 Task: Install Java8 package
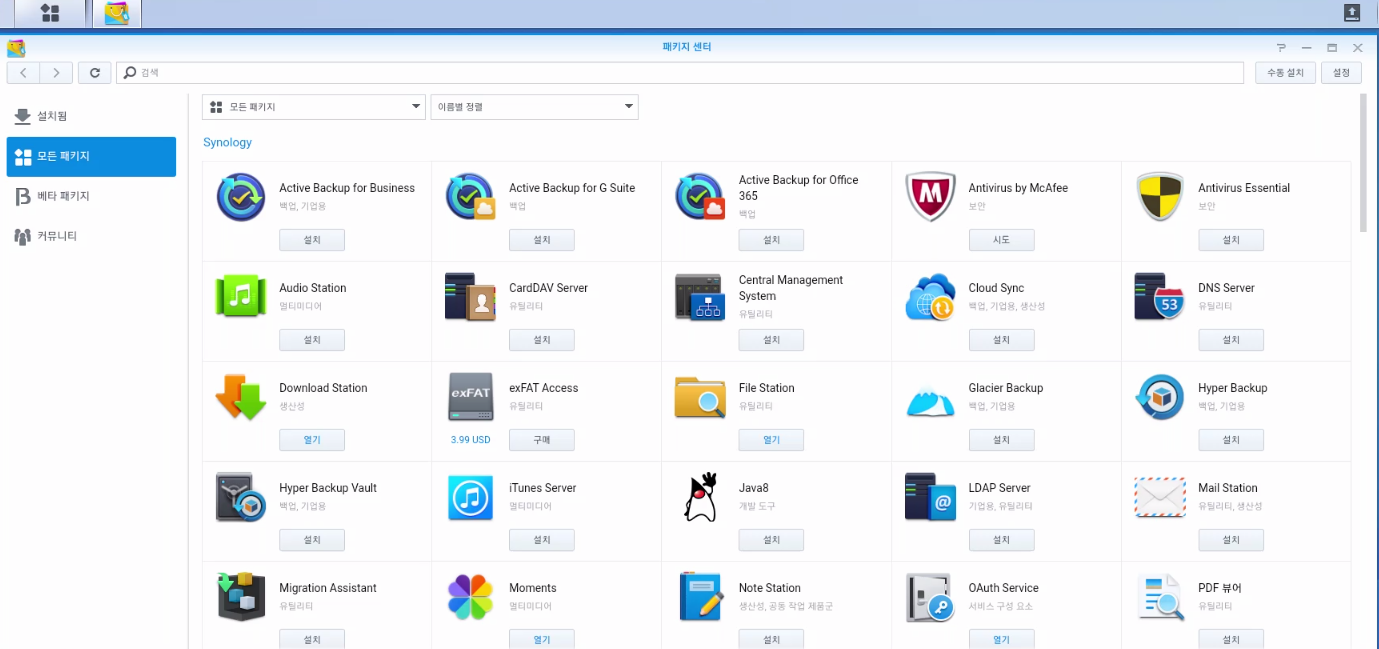[772, 540]
